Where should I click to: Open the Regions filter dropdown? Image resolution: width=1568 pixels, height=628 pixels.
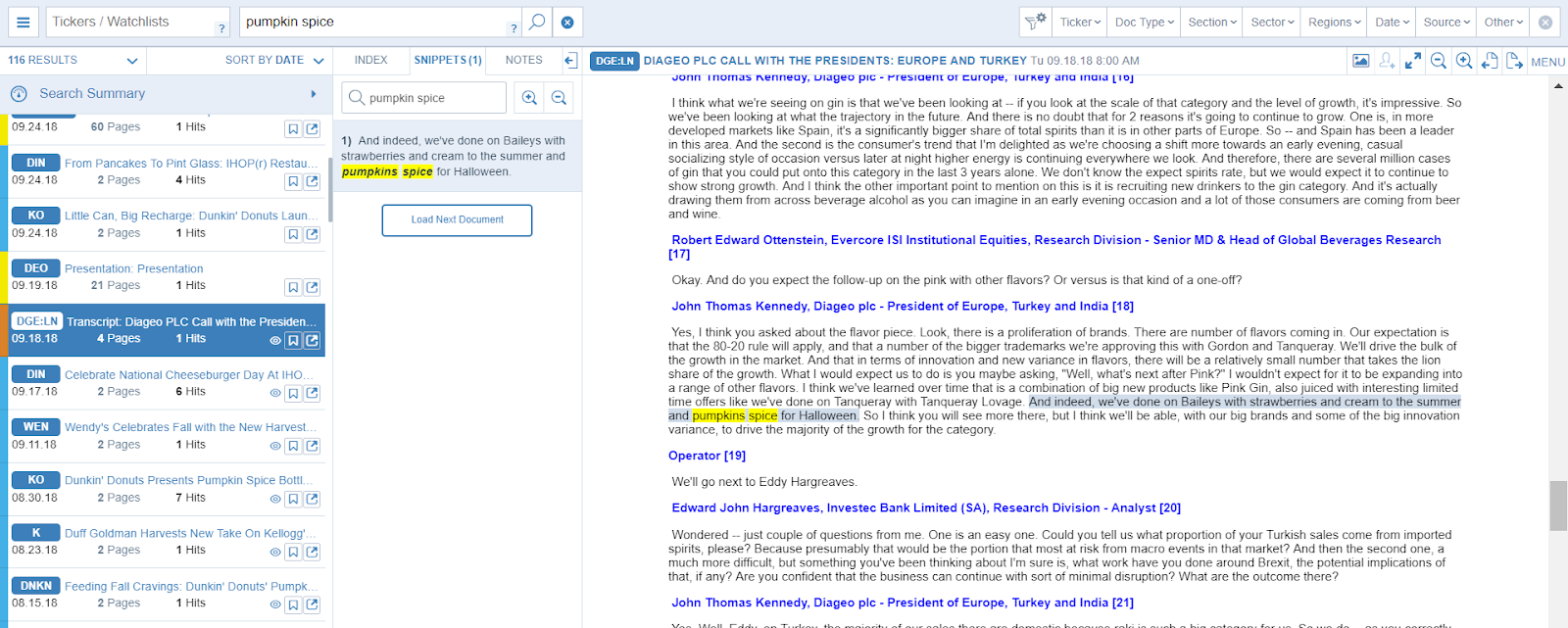coord(1334,22)
